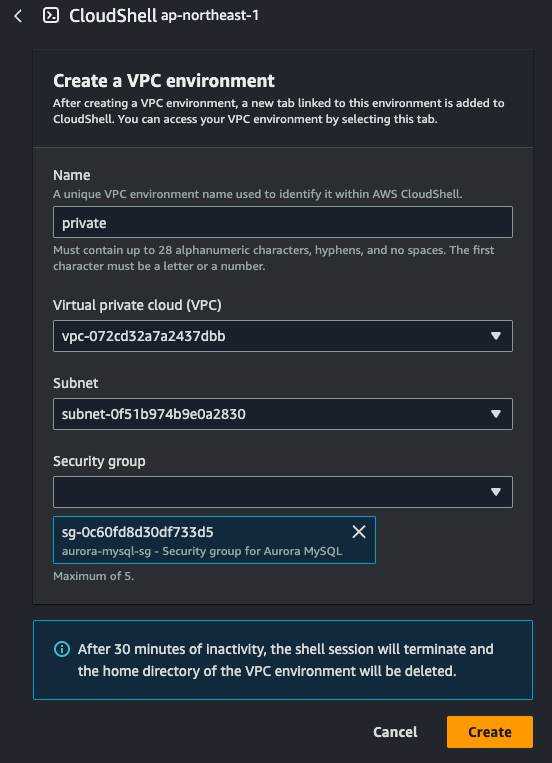Create the VPC environment
Screen dimensions: 552x763
coord(490,732)
